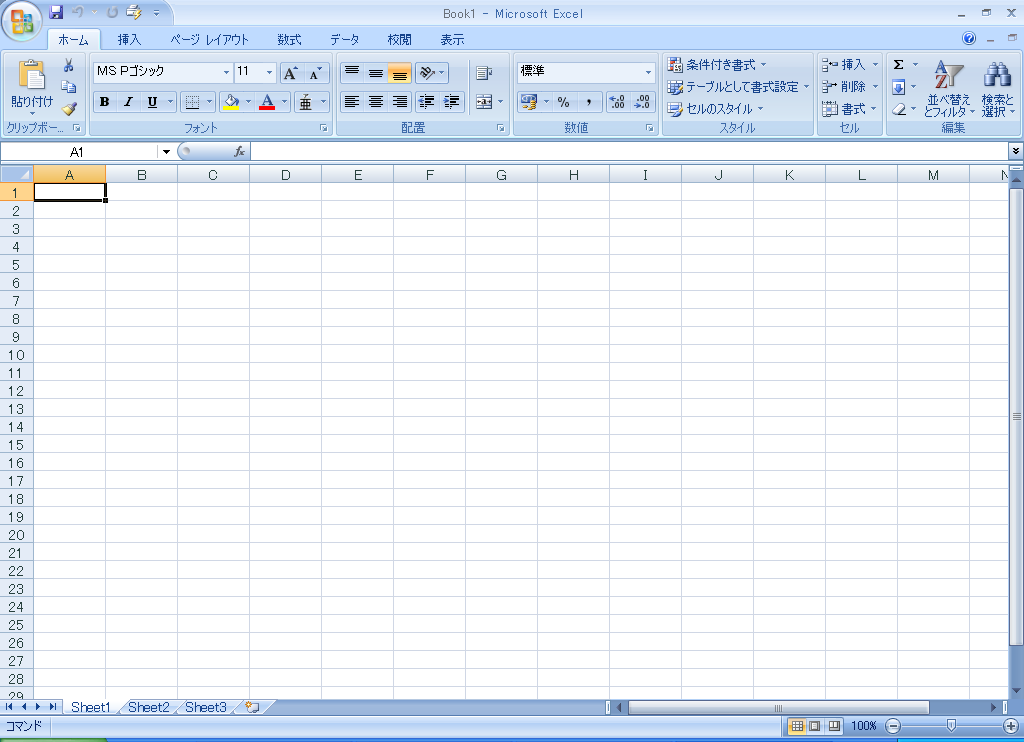Click 並べ替えとフィルタ sort and filter
1024x742 pixels.
click(948, 89)
